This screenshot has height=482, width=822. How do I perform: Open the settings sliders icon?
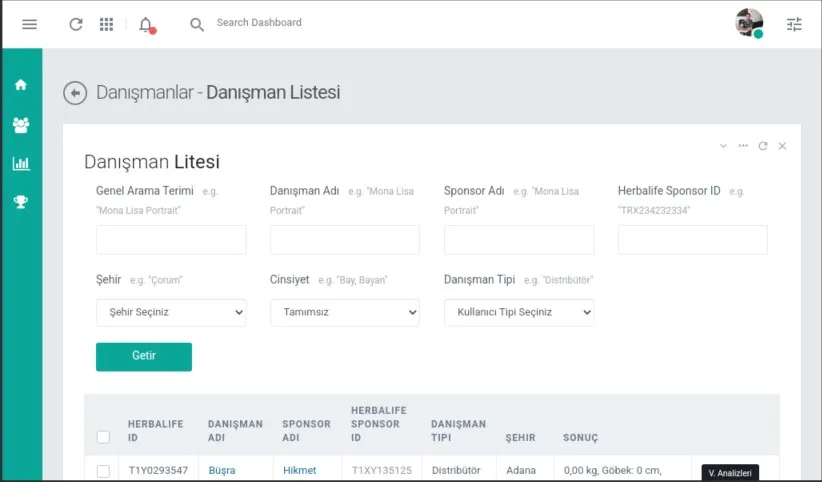pos(794,24)
